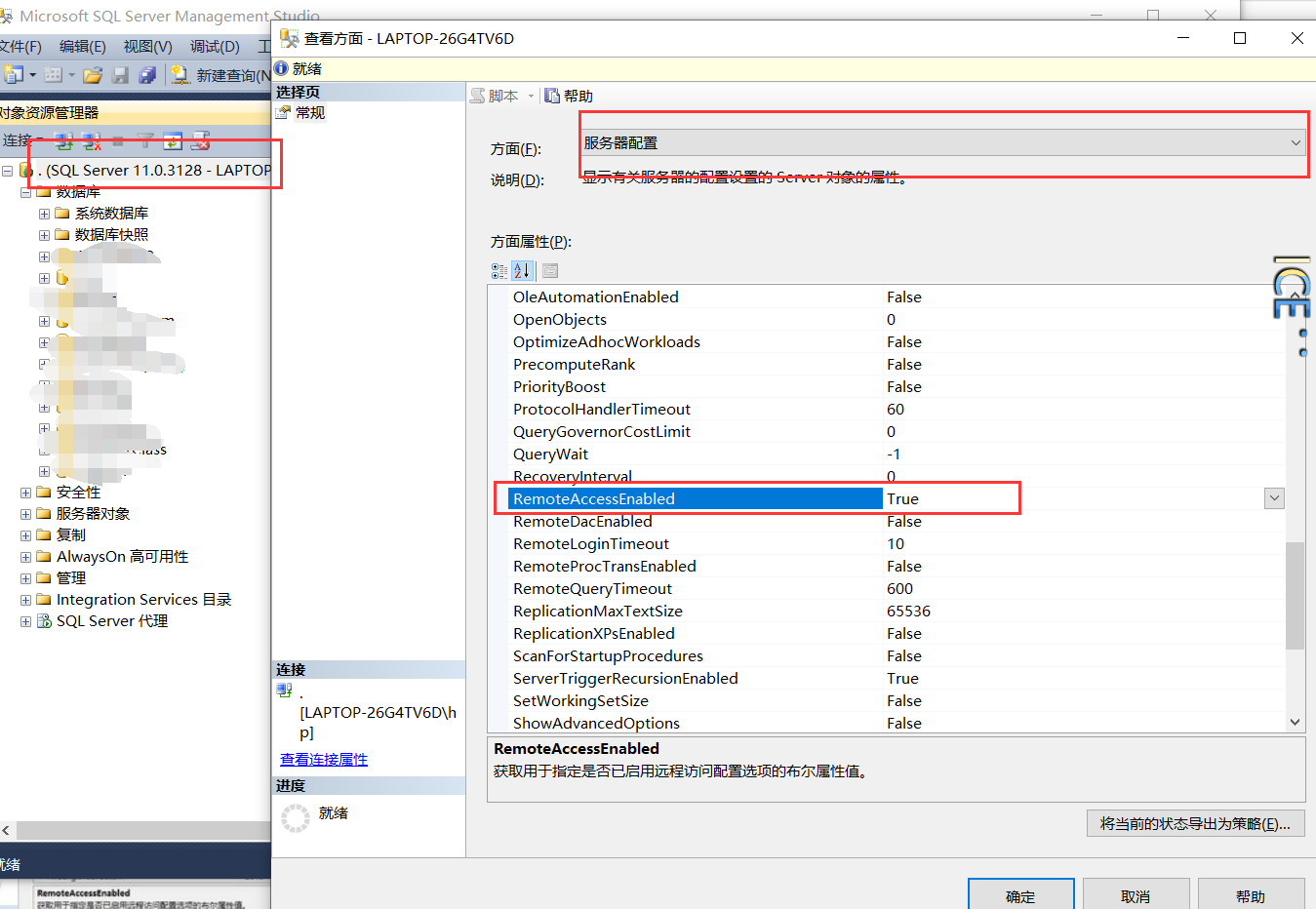Image resolution: width=1316 pixels, height=909 pixels.
Task: Open 编辑(E) menu
Action: point(82,46)
